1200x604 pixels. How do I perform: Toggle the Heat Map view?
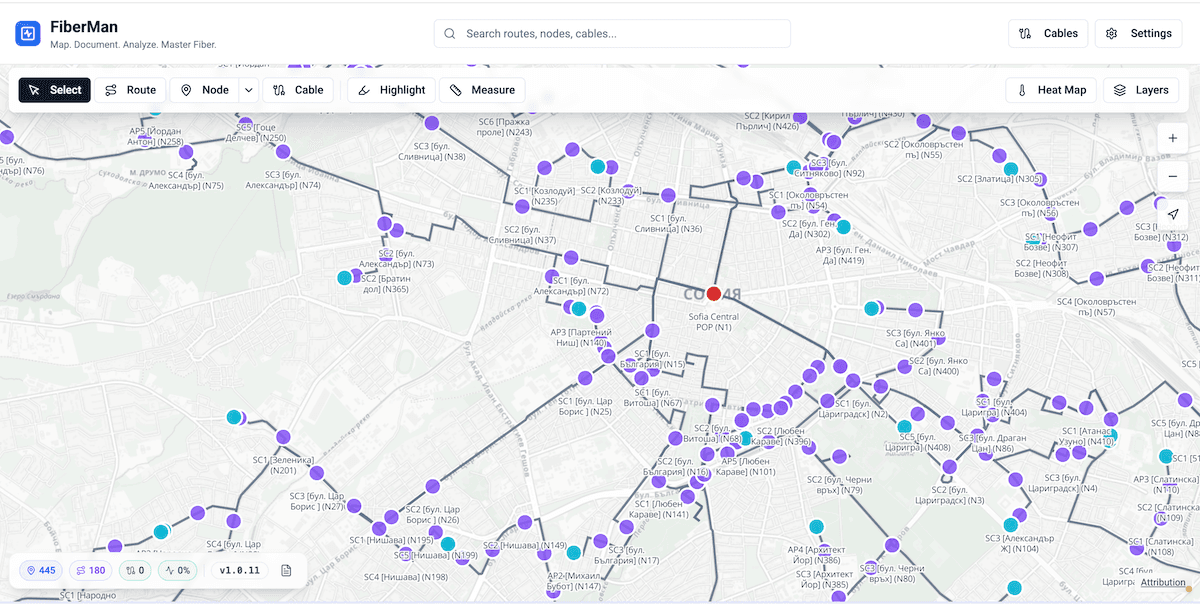[1050, 89]
